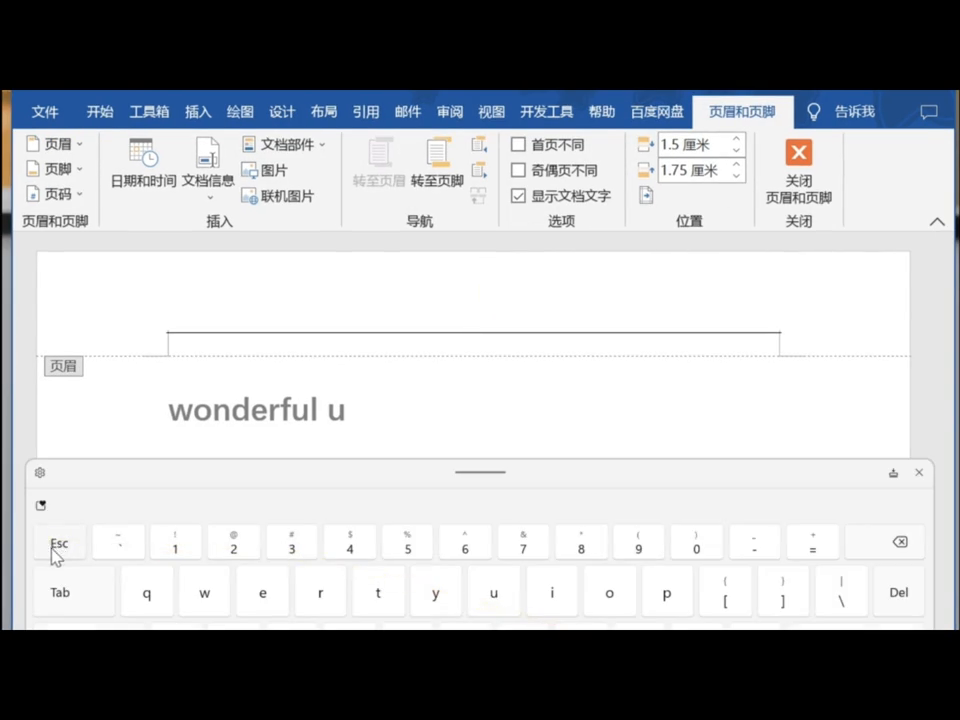Tap the Esc key

[x=59, y=542]
